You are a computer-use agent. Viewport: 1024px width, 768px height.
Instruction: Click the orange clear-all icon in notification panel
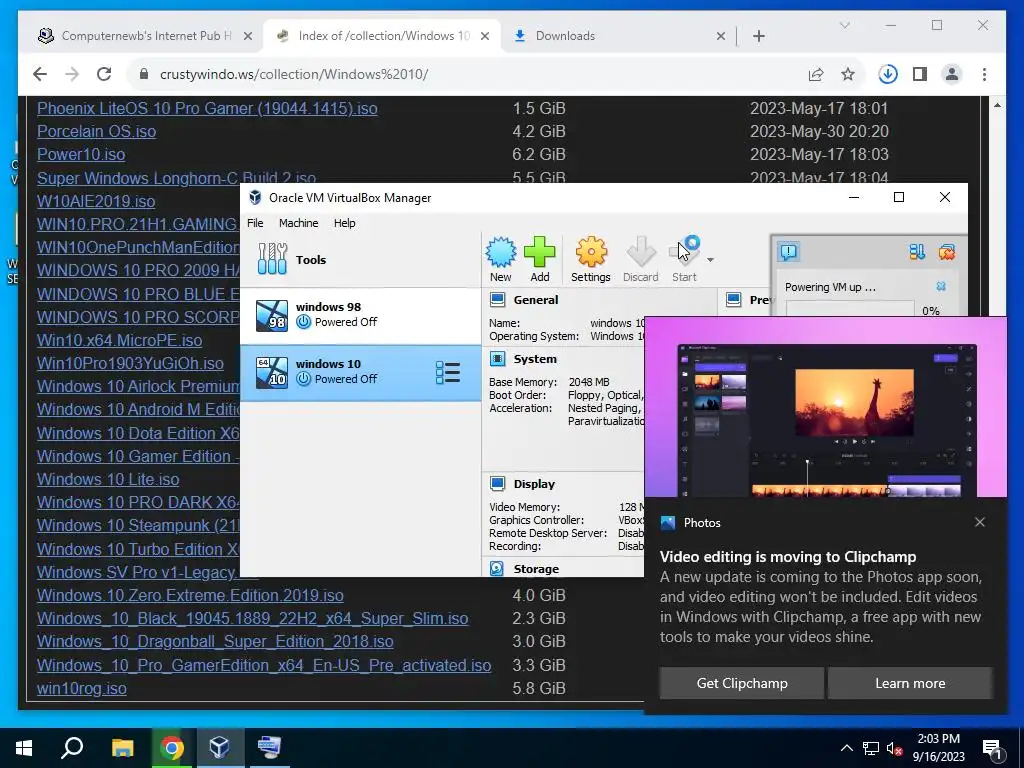[x=946, y=251]
